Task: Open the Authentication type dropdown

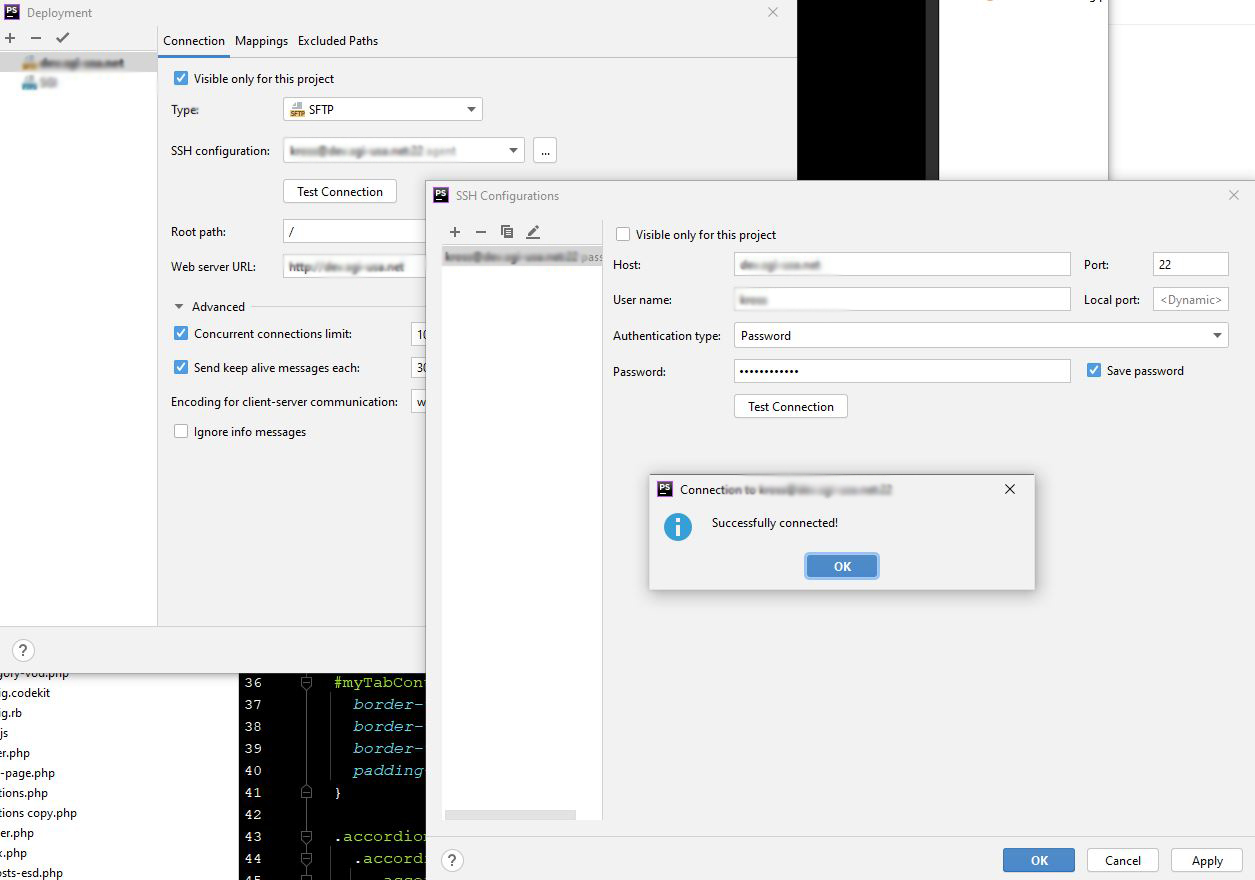Action: (x=981, y=336)
